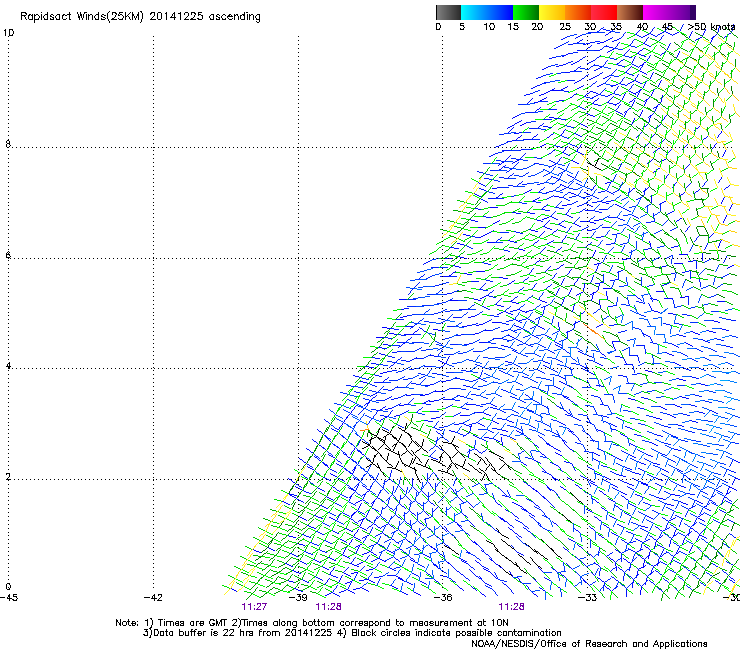Click the legend value label '25'

[565, 27]
